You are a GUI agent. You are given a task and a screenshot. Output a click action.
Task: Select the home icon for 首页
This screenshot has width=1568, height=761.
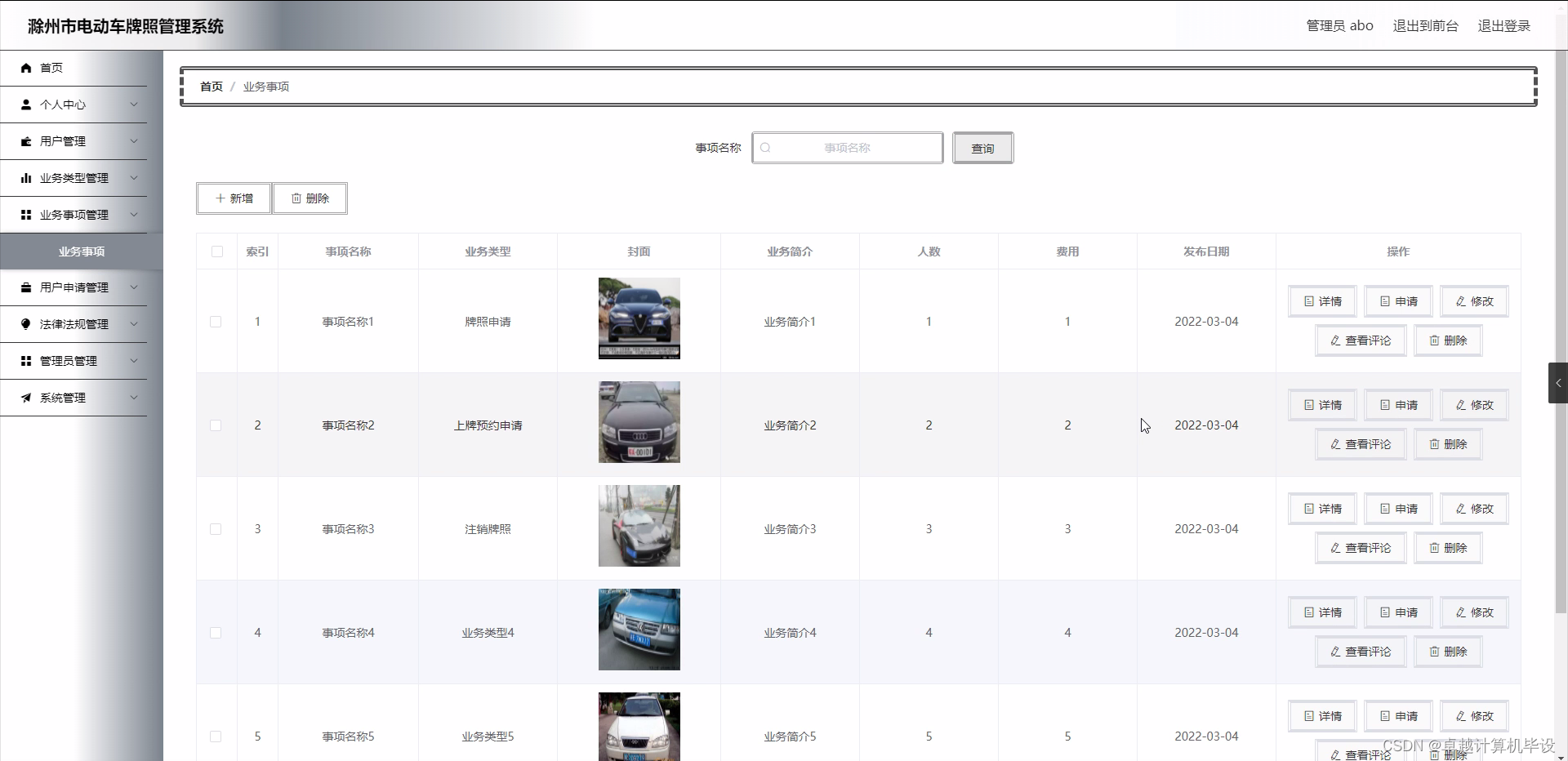25,68
